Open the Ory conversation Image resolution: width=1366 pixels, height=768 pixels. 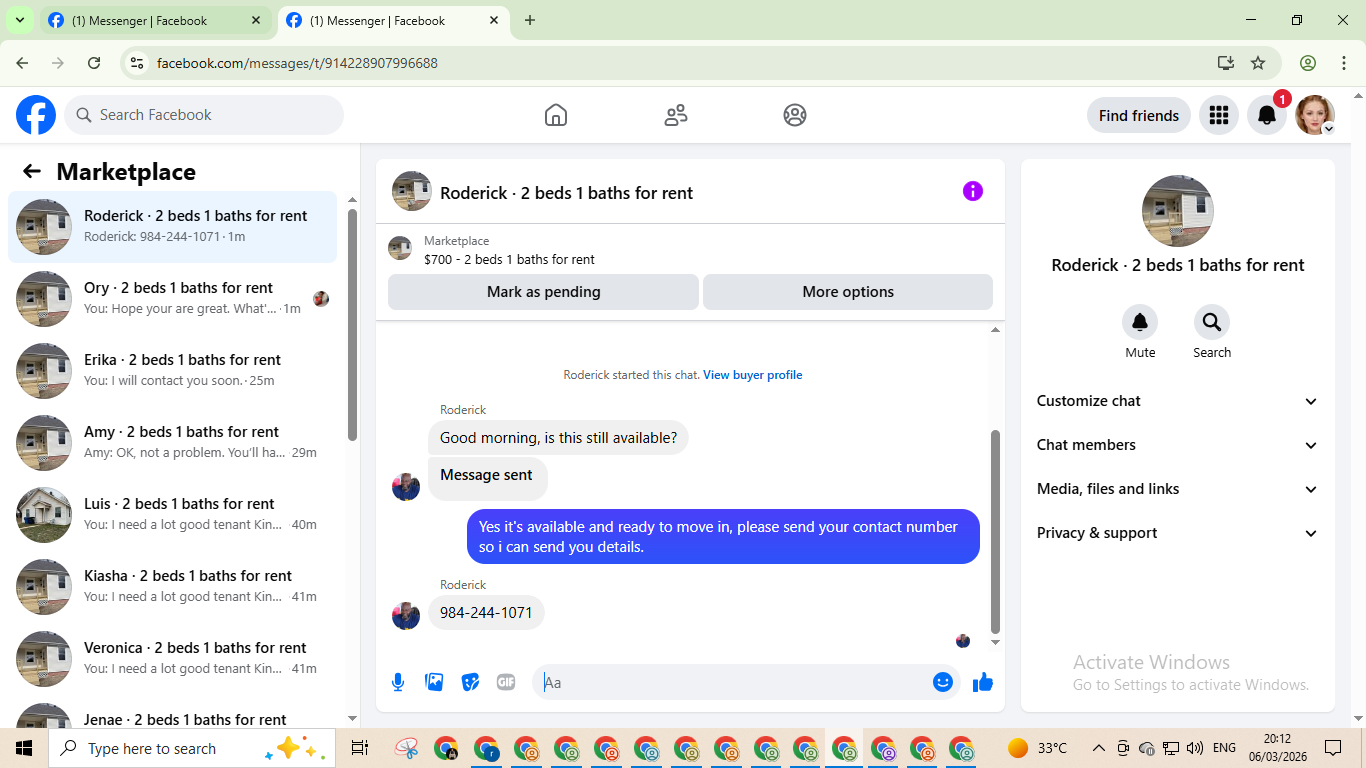tap(173, 299)
